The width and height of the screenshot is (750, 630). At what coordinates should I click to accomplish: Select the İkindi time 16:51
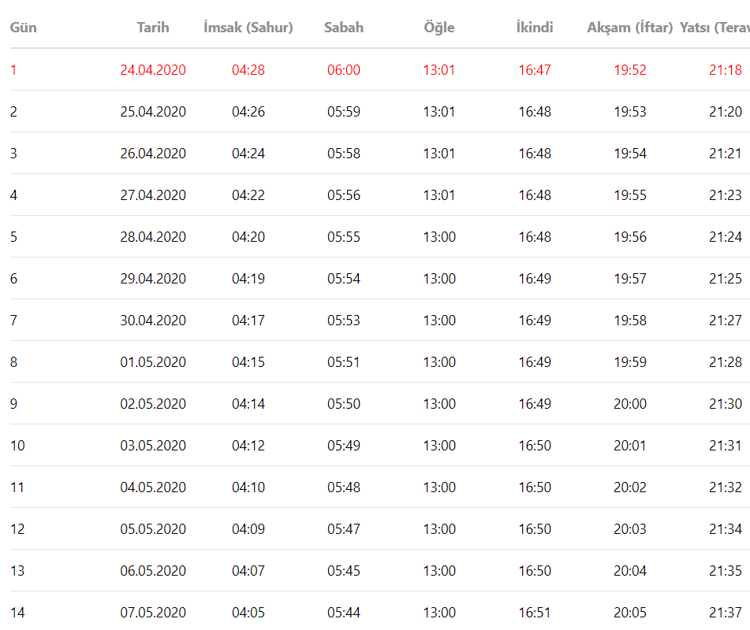(535, 612)
